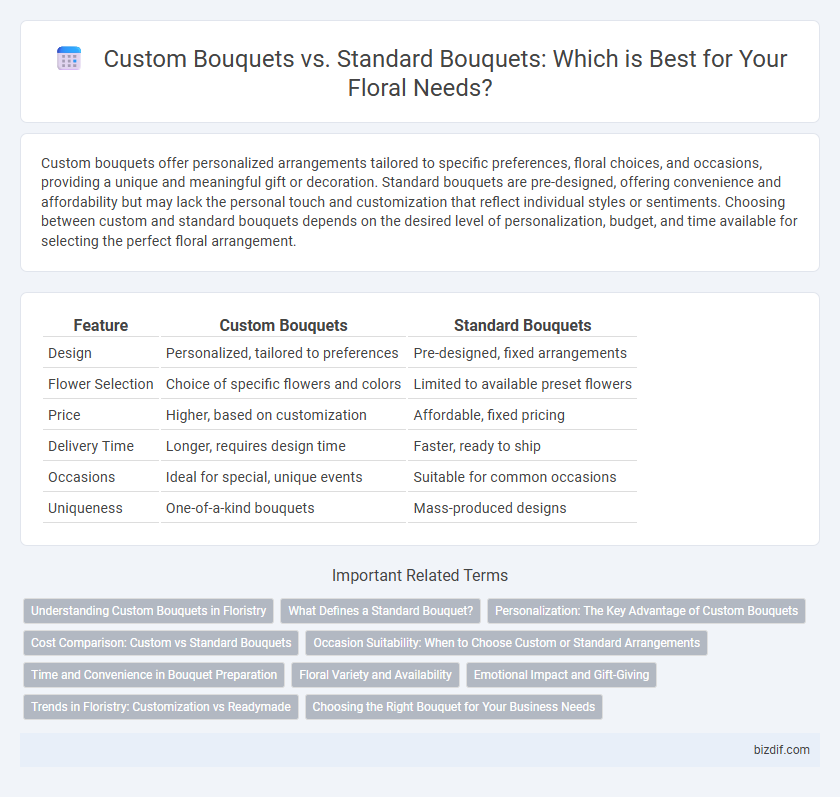Click the 'Custom Bouquets' column header
Viewport: 840px width, 797px height.
coord(283,325)
